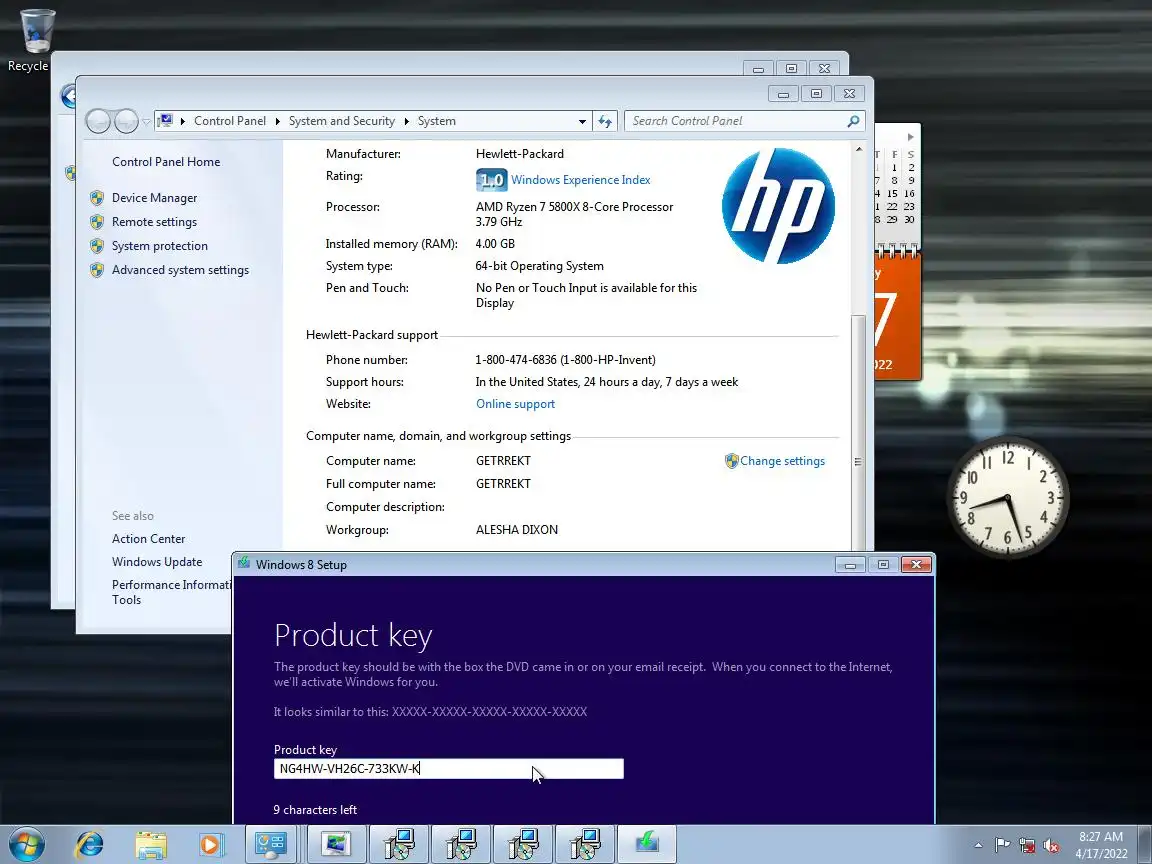
Task: Open Device Manager link
Action: coord(154,198)
